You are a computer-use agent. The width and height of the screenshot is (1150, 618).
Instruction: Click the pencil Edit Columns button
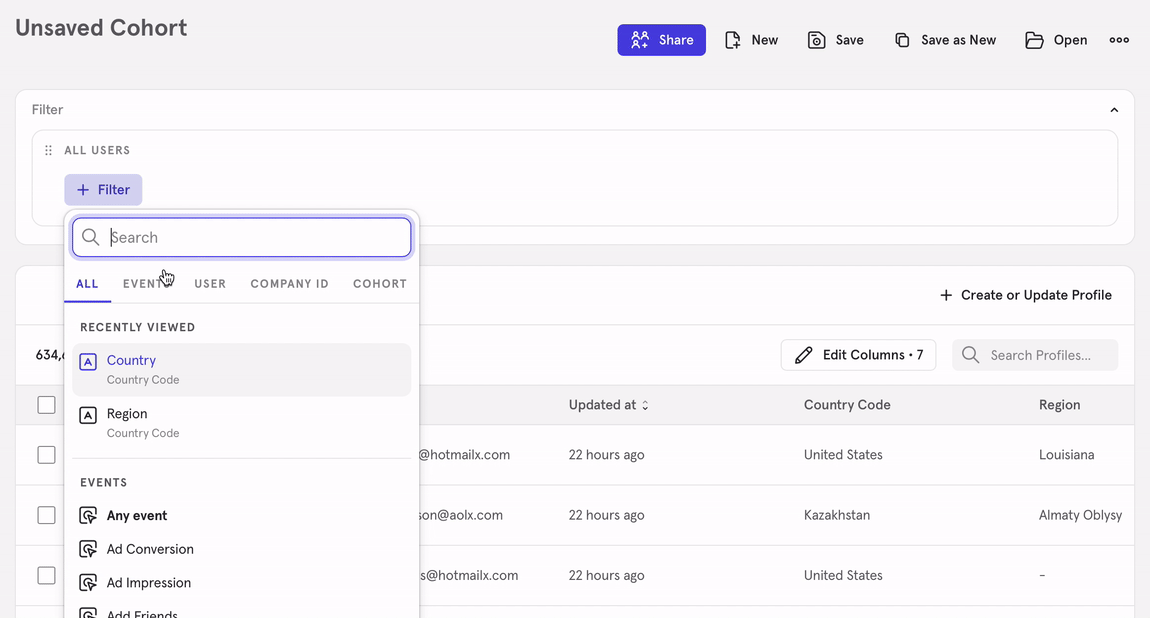[858, 355]
